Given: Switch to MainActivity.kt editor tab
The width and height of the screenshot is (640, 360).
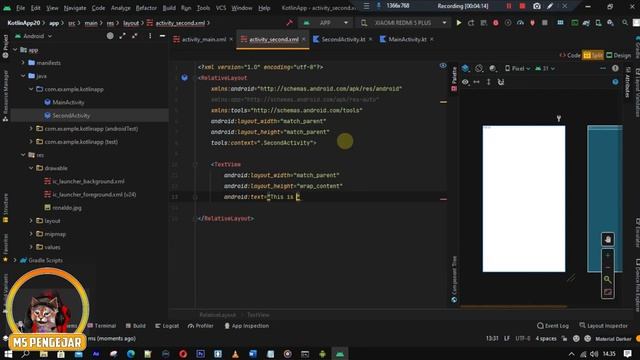Looking at the screenshot, I should click(x=407, y=39).
